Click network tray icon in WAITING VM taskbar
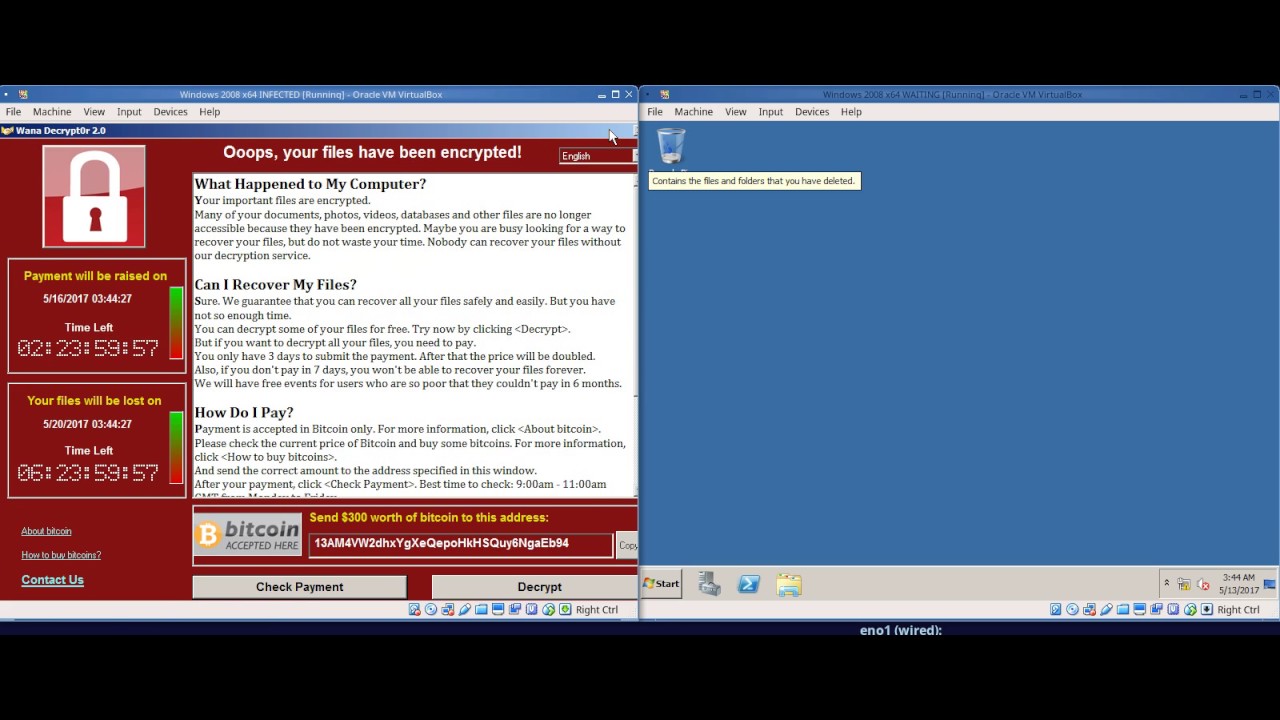 pos(1184,584)
